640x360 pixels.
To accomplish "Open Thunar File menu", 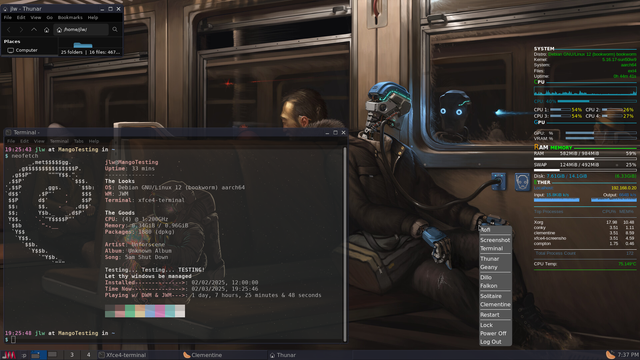I will tap(8, 18).
